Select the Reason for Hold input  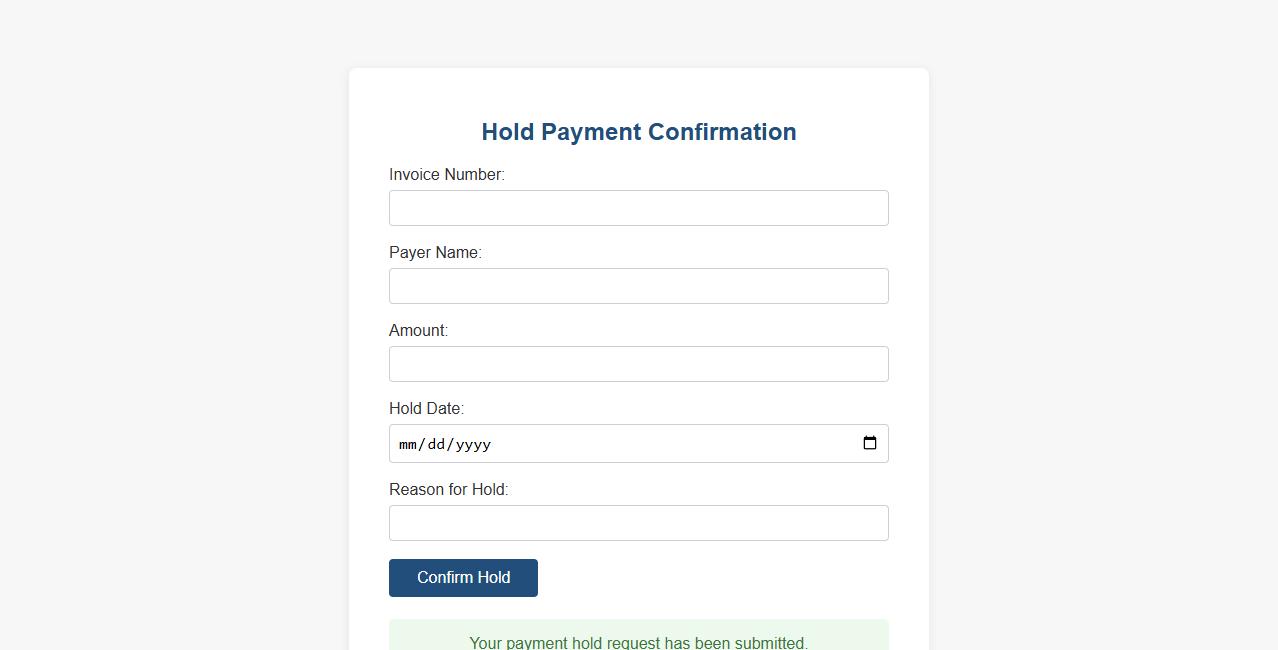click(638, 523)
